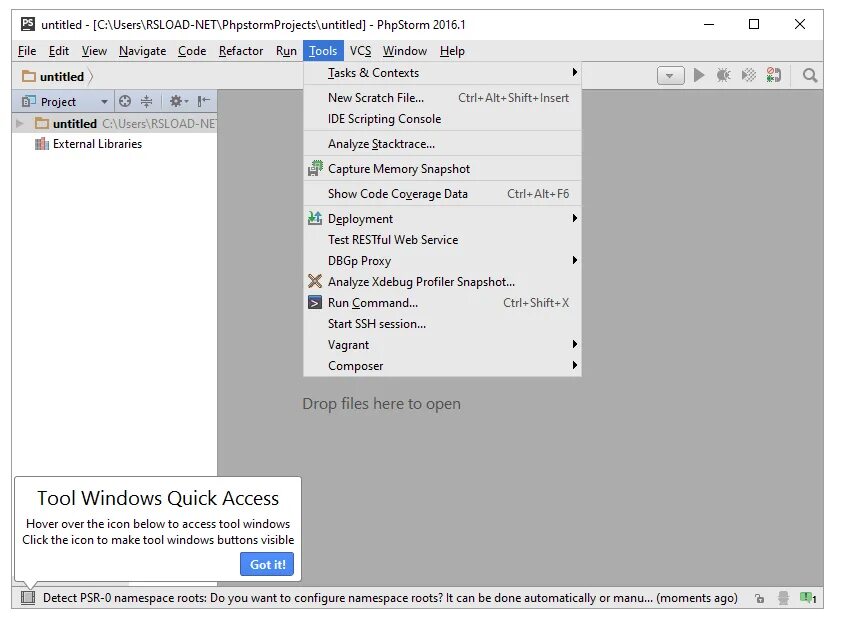Click the tool windows quick access icon

28,598
